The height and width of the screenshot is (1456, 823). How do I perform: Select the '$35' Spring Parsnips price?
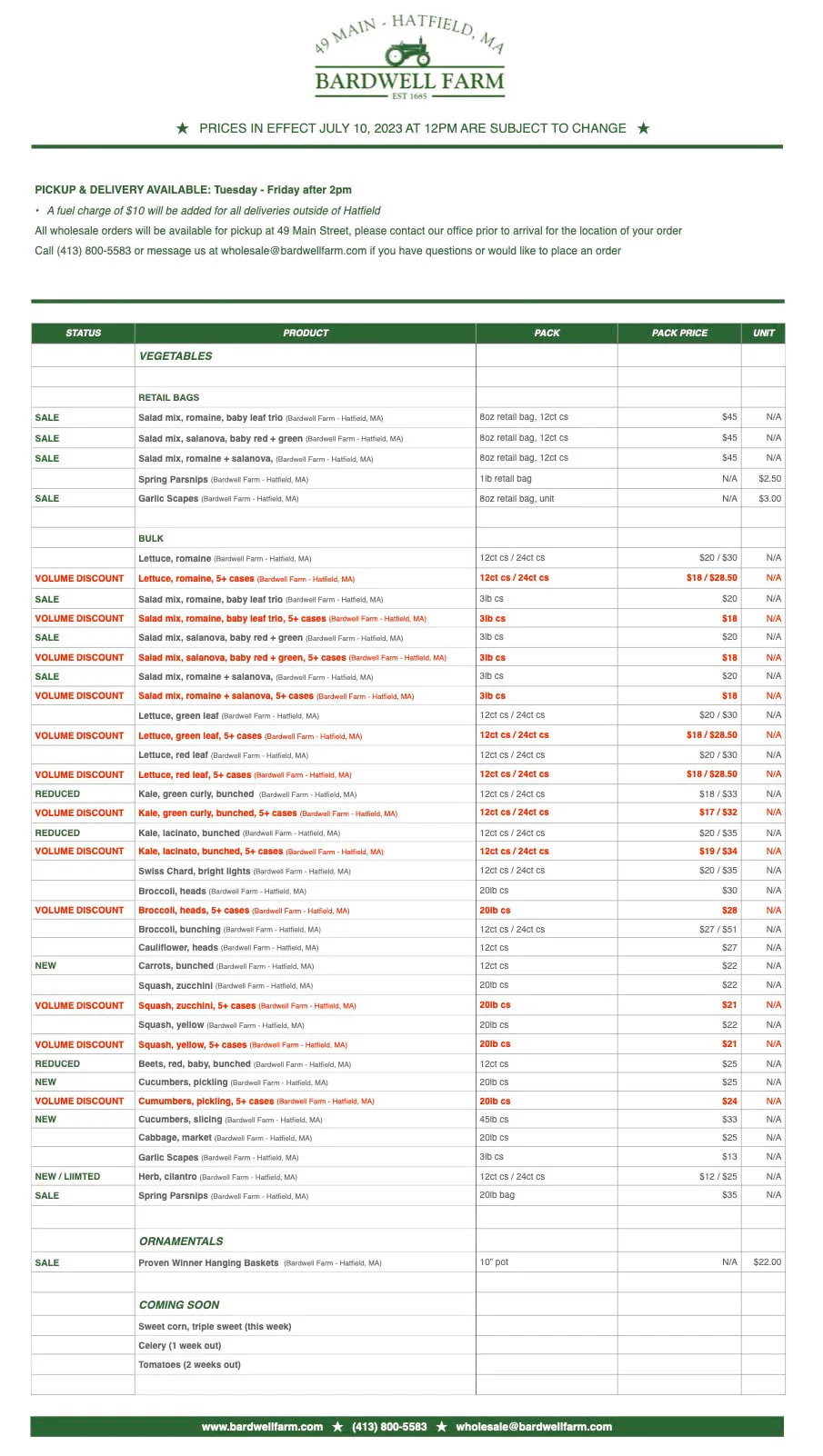tap(729, 1195)
